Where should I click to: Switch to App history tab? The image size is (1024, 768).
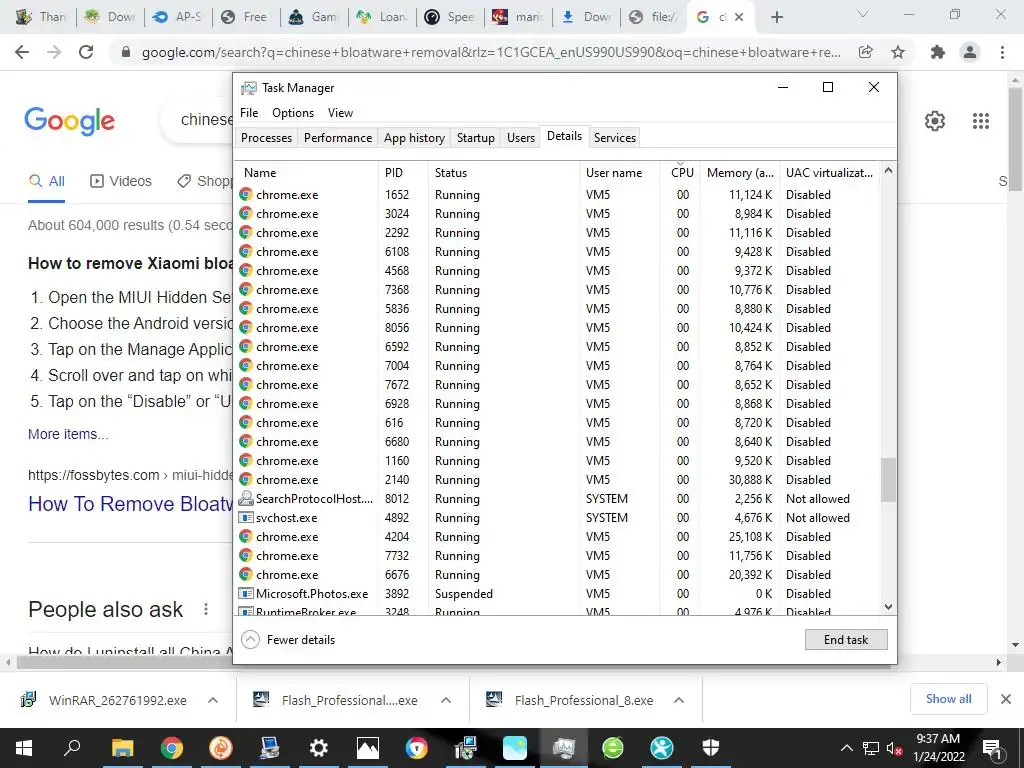point(414,138)
